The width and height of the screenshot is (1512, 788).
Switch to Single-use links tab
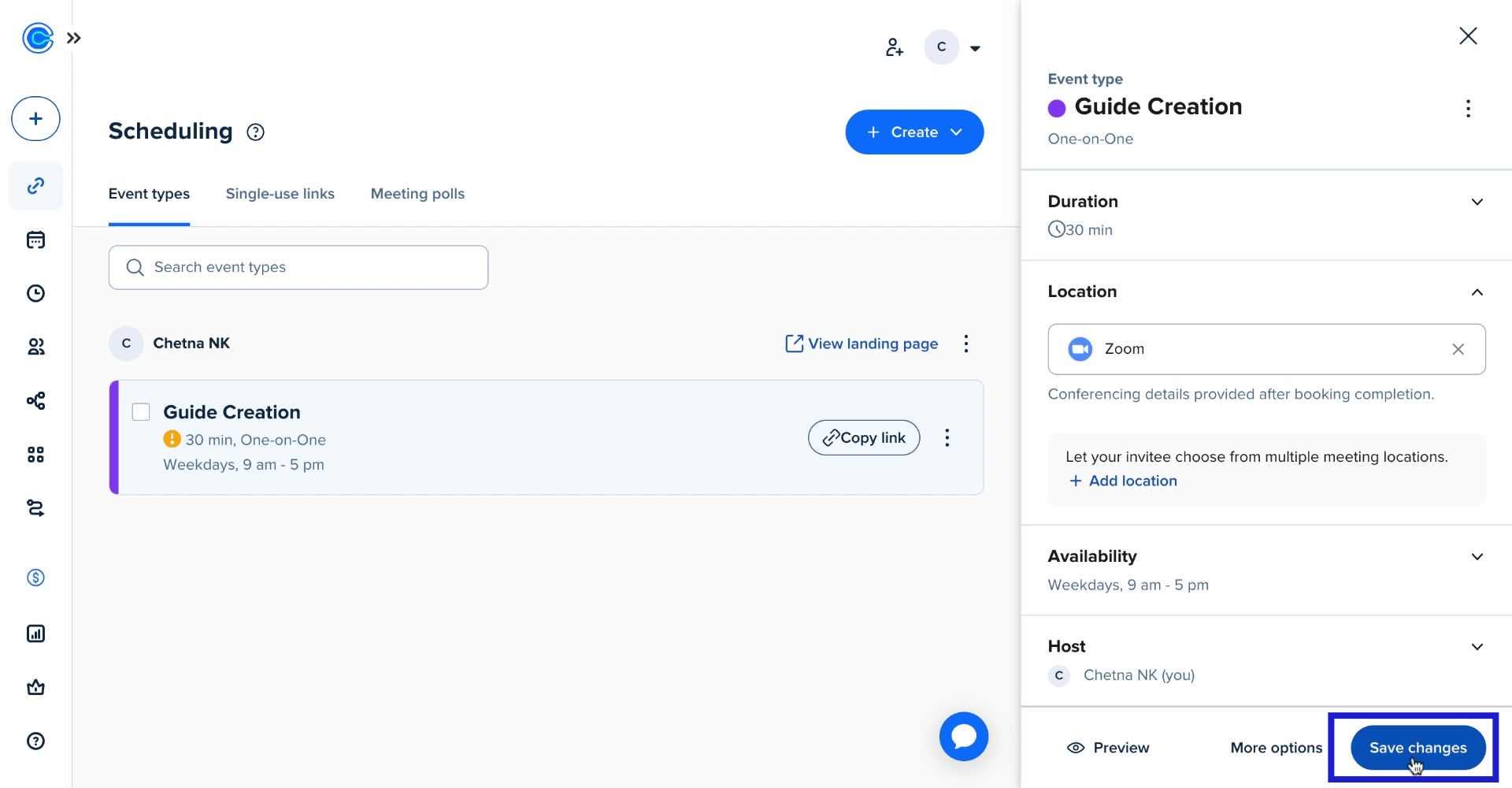coord(280,194)
